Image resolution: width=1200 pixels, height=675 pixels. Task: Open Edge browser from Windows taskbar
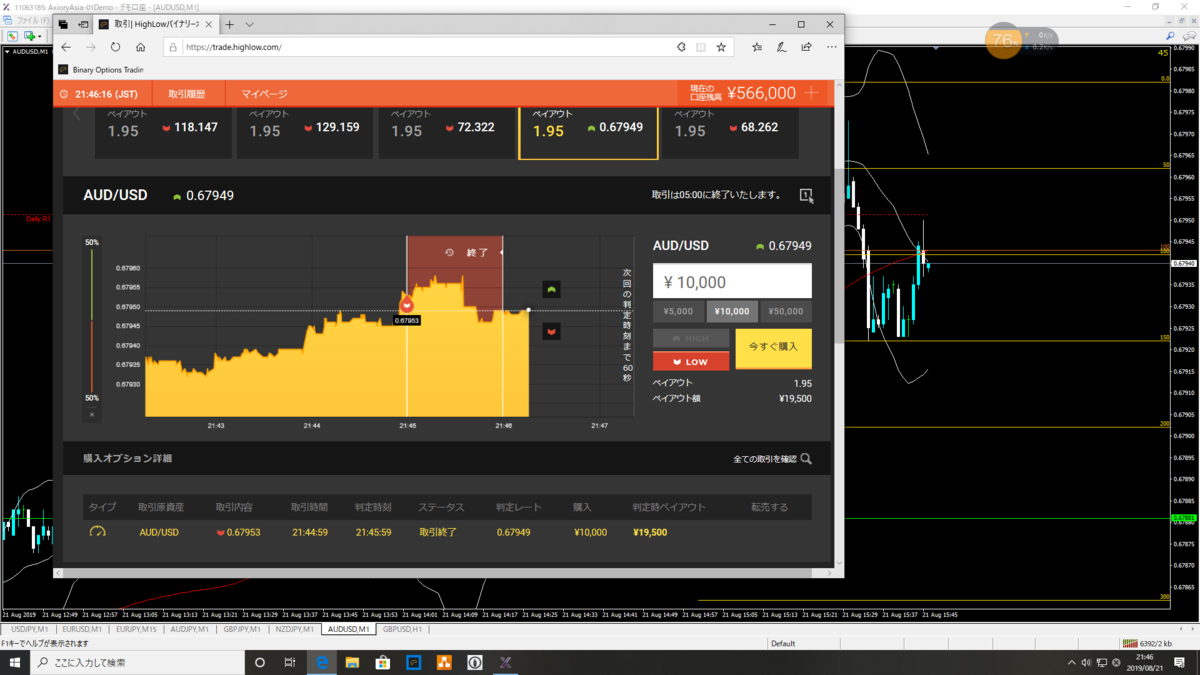click(321, 662)
